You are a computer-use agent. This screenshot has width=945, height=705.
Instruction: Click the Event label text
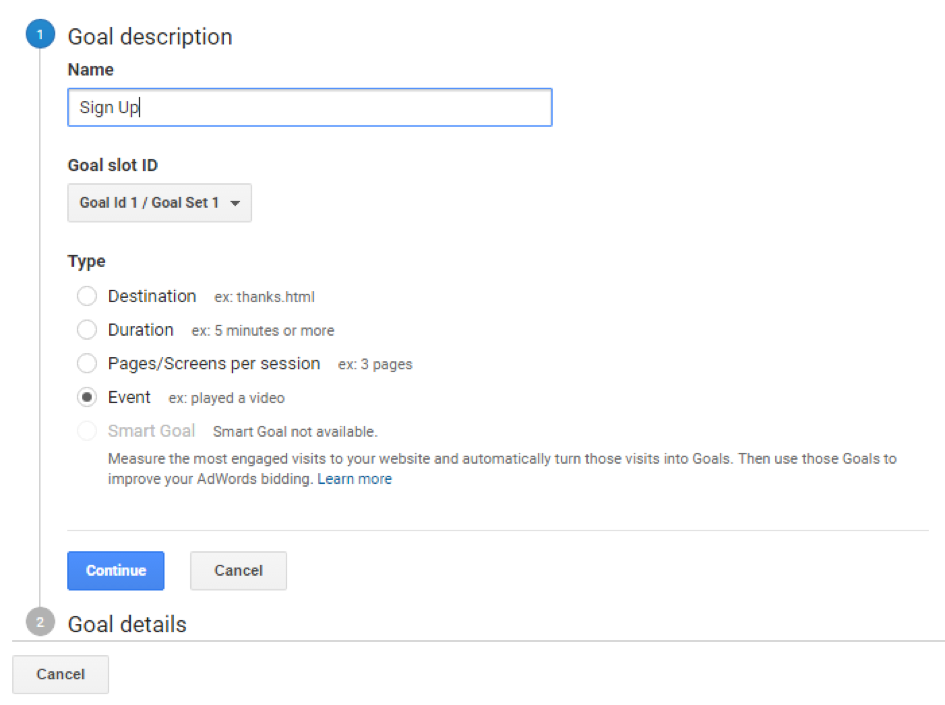(x=129, y=397)
